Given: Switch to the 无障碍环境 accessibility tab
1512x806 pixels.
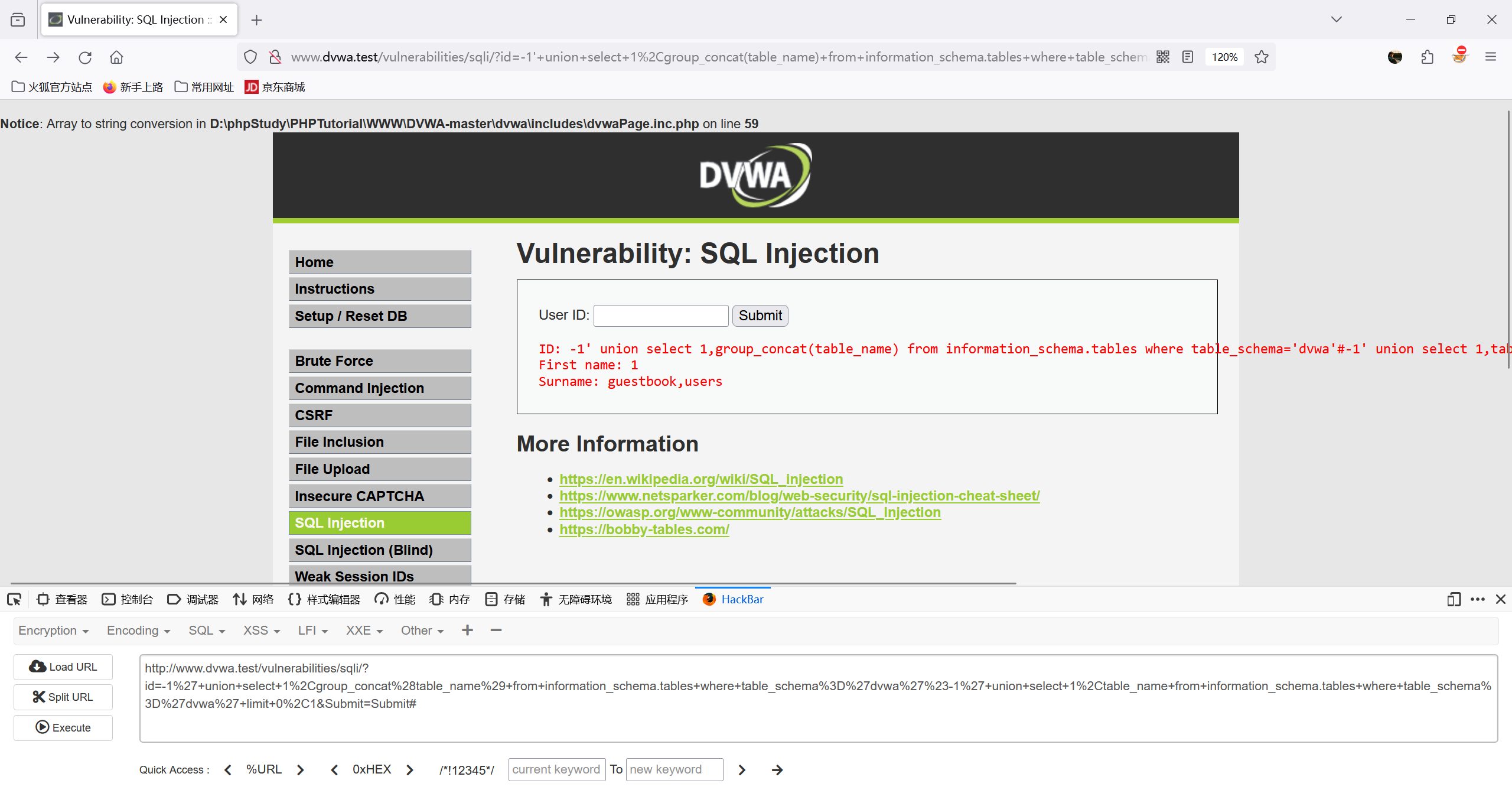Looking at the screenshot, I should click(576, 599).
